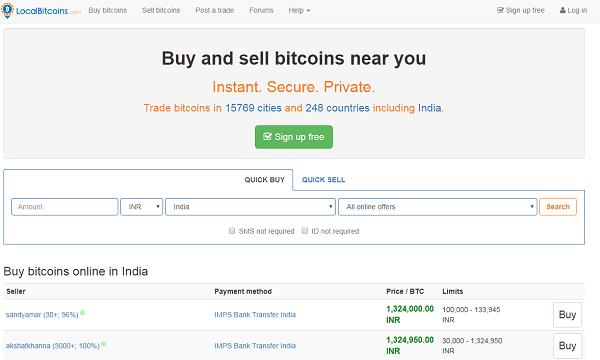Click the Limits column header
600x360 pixels.
click(453, 292)
